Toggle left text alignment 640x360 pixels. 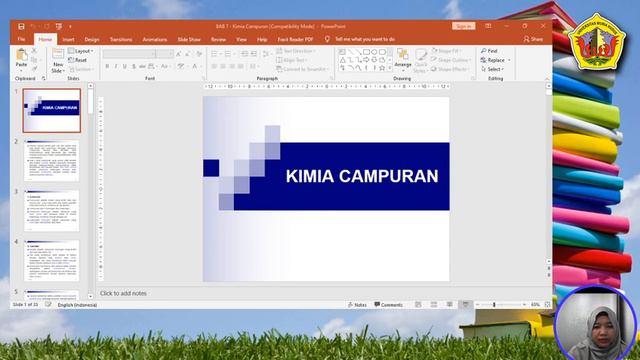click(214, 66)
